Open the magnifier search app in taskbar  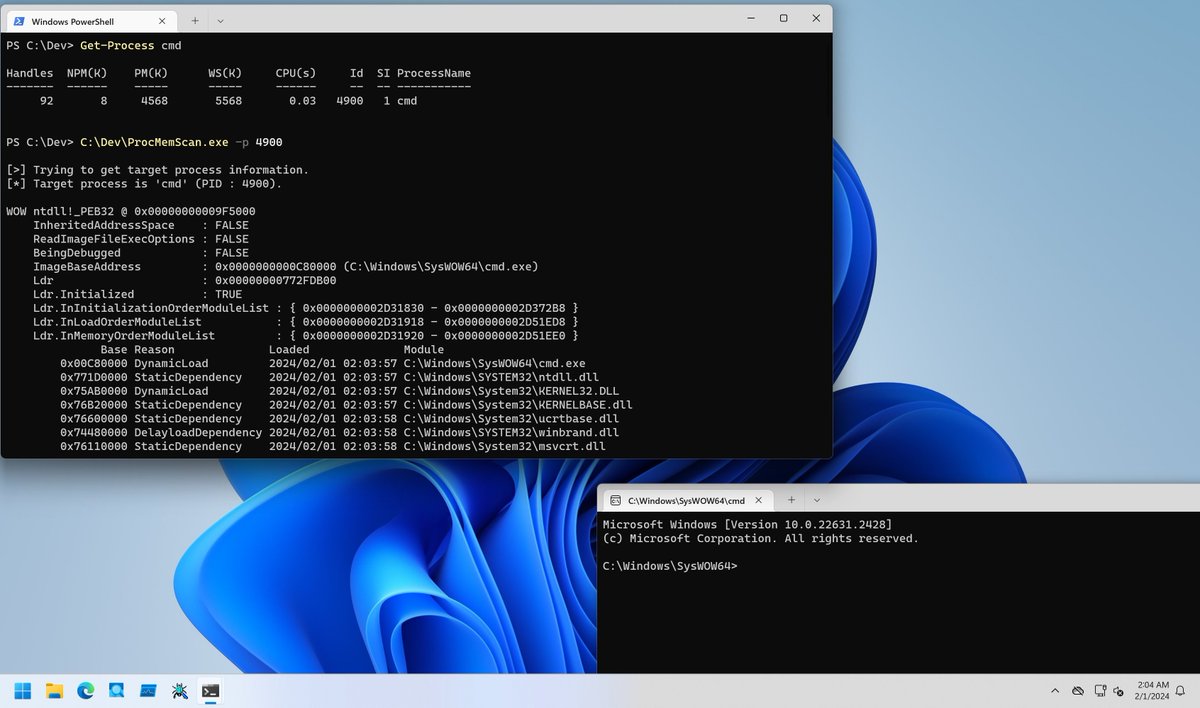point(117,690)
